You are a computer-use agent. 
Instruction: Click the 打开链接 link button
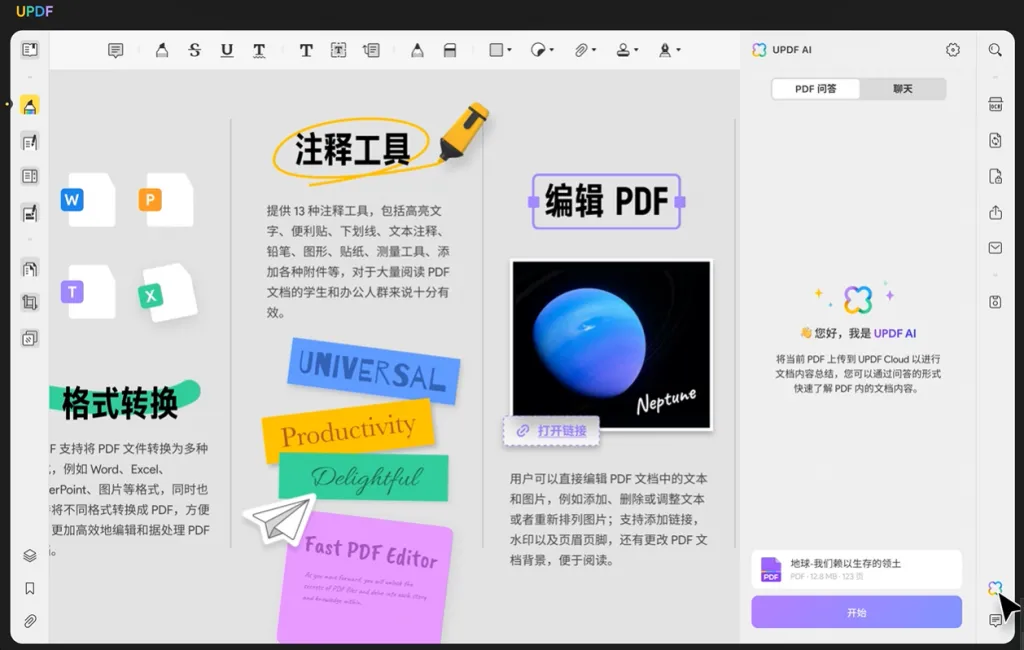pos(551,431)
